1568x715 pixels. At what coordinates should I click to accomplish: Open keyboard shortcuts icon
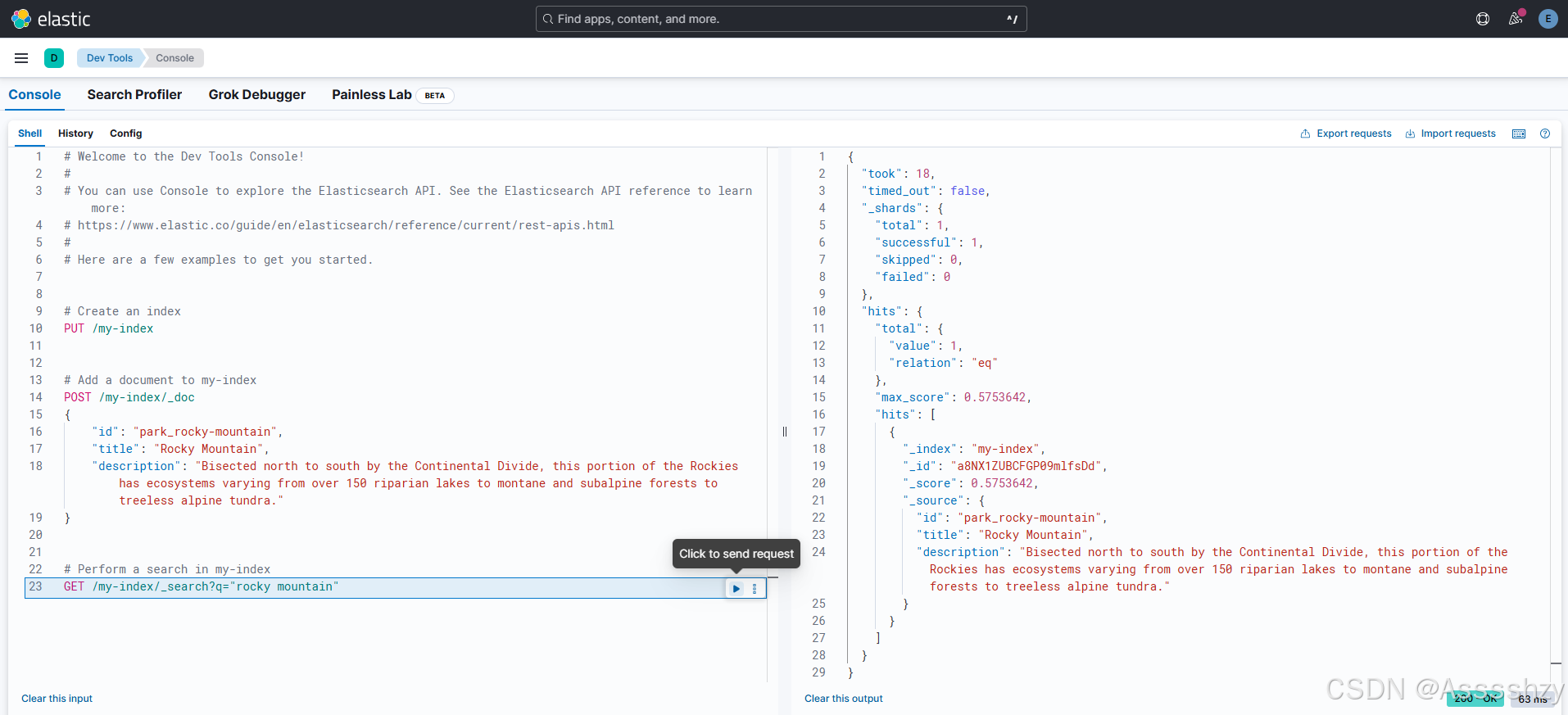1519,133
